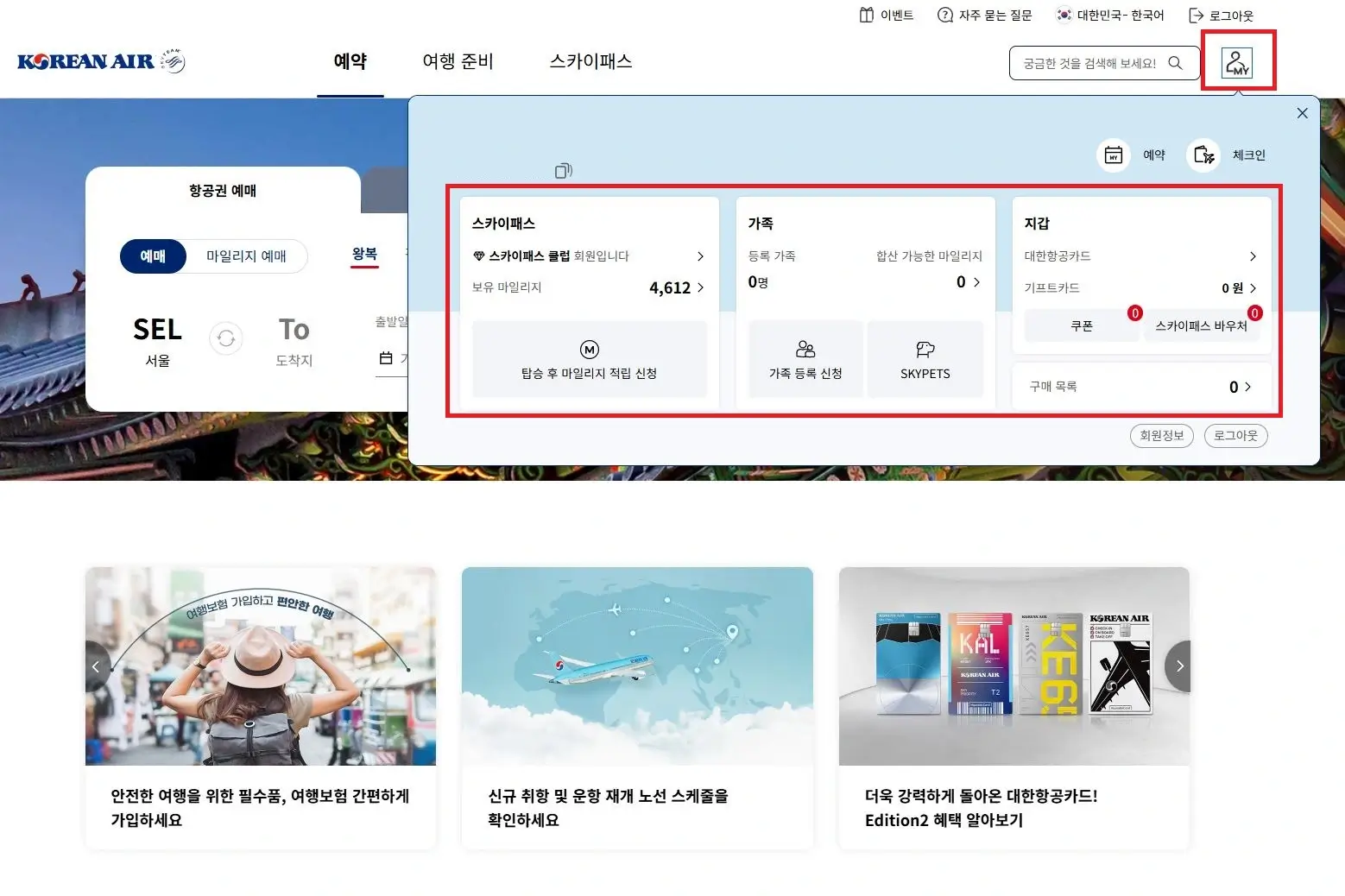Open the new routes schedule promo card
This screenshot has height=896, width=1345.
click(x=637, y=708)
